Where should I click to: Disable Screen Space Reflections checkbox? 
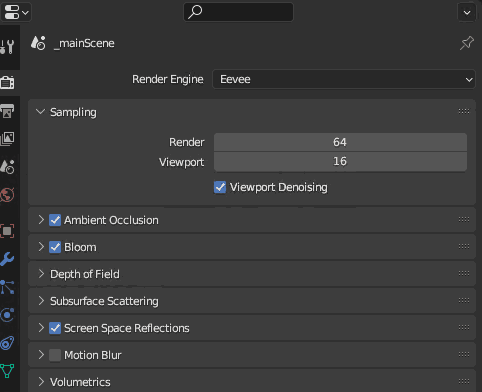(55, 328)
